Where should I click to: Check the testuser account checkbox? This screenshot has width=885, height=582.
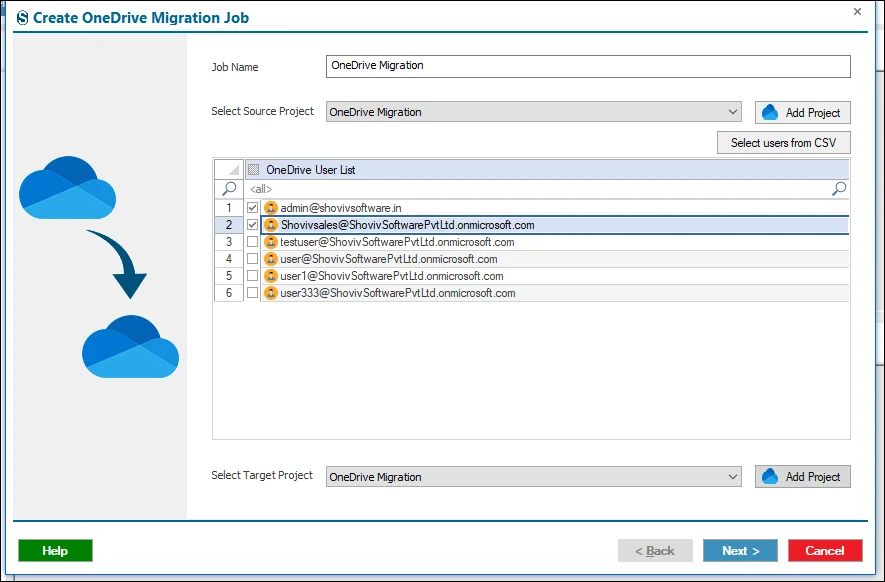tap(252, 242)
